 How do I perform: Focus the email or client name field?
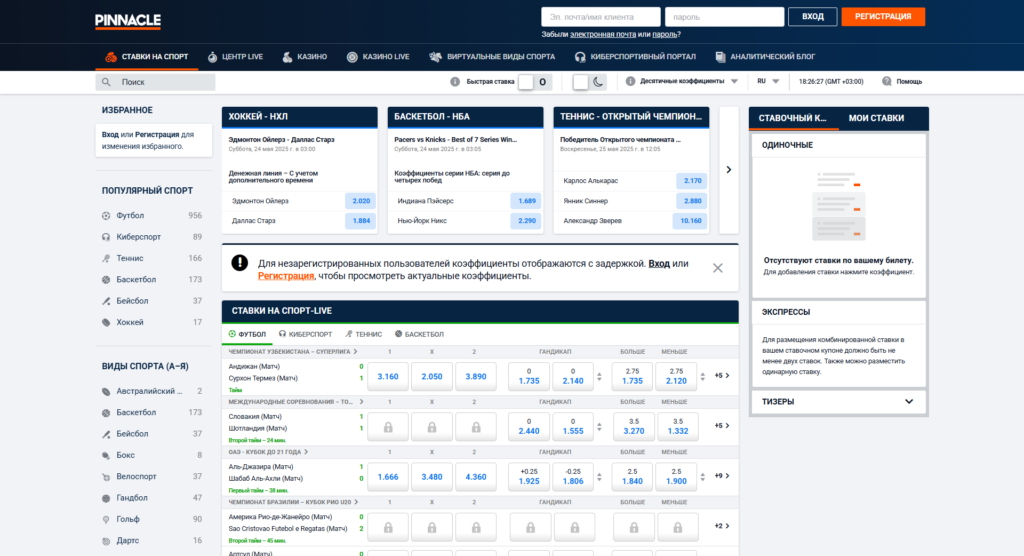click(600, 17)
